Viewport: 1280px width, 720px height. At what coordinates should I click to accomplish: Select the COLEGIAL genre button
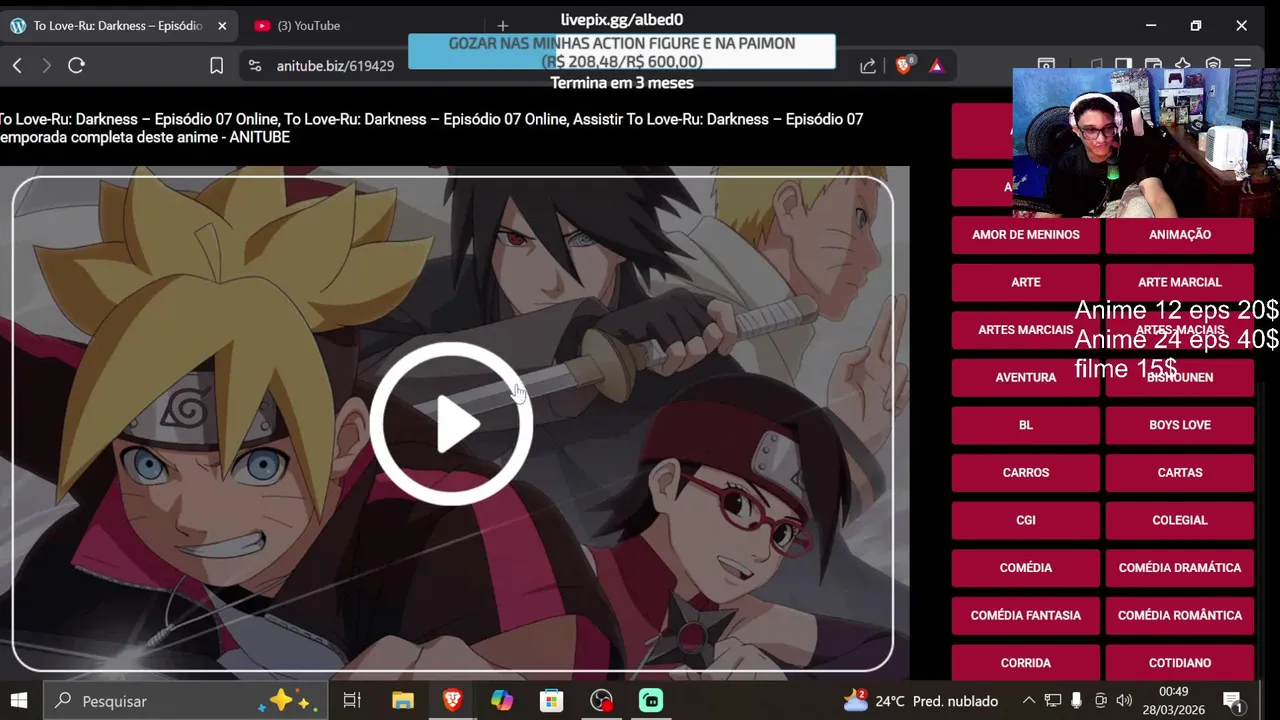click(x=1180, y=520)
